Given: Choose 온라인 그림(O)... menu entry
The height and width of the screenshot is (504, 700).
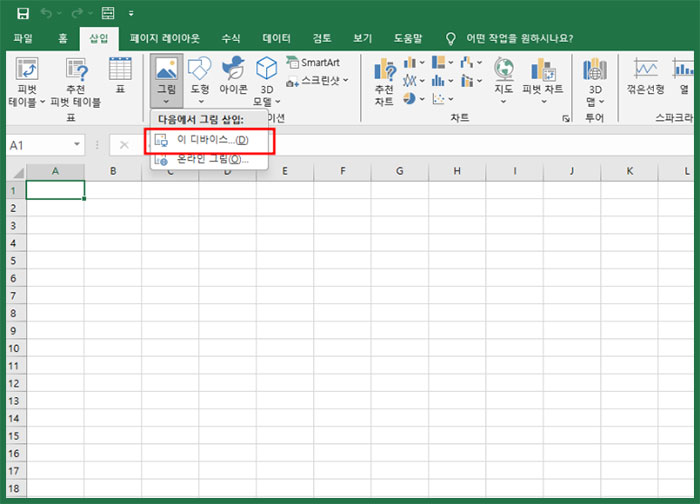Looking at the screenshot, I should (x=209, y=159).
